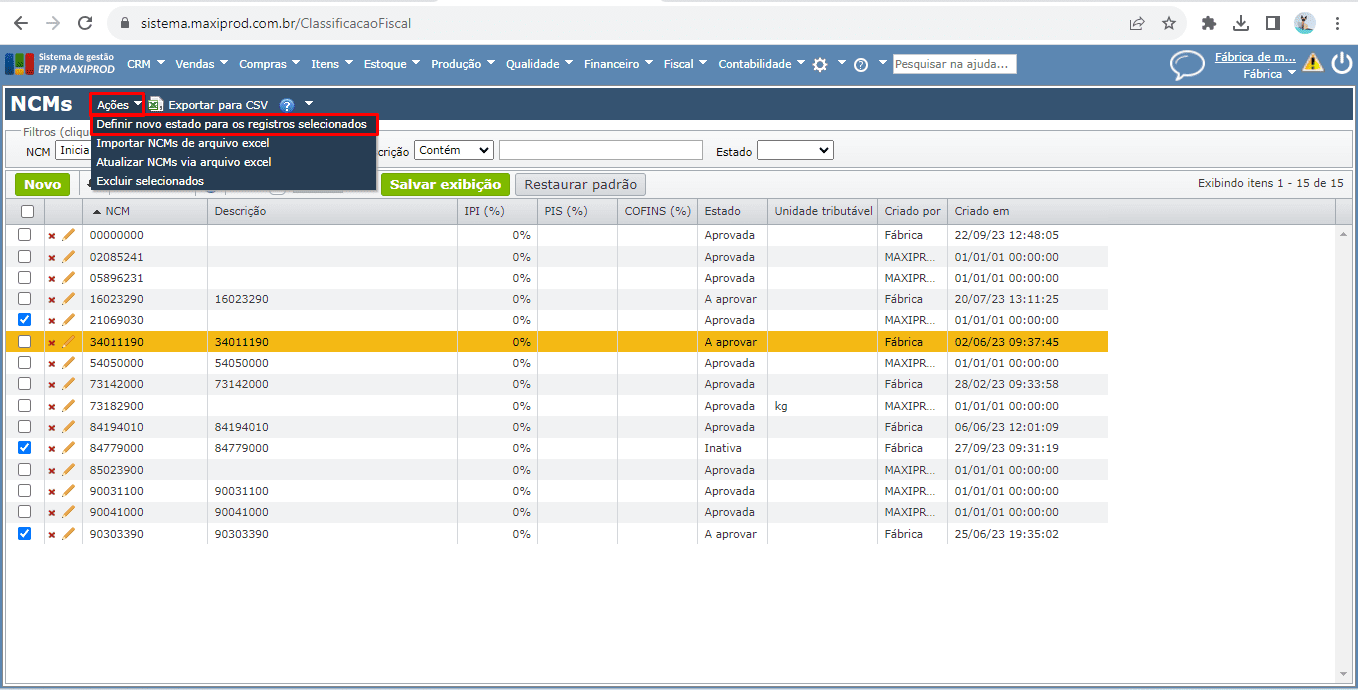Click Chrome extensions puzzle icon
1358x690 pixels.
point(1209,23)
